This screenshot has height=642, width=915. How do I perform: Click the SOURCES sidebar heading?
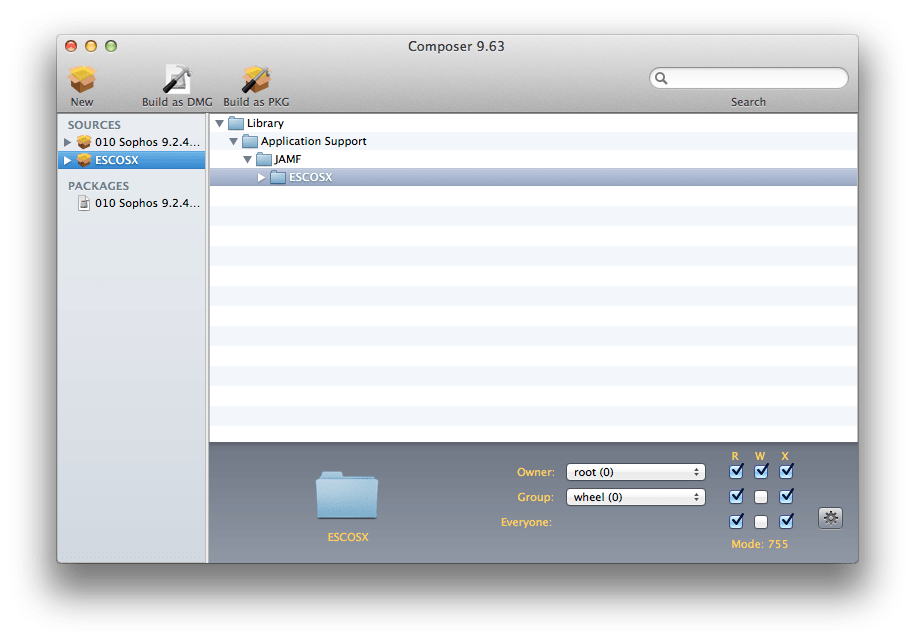click(94, 125)
